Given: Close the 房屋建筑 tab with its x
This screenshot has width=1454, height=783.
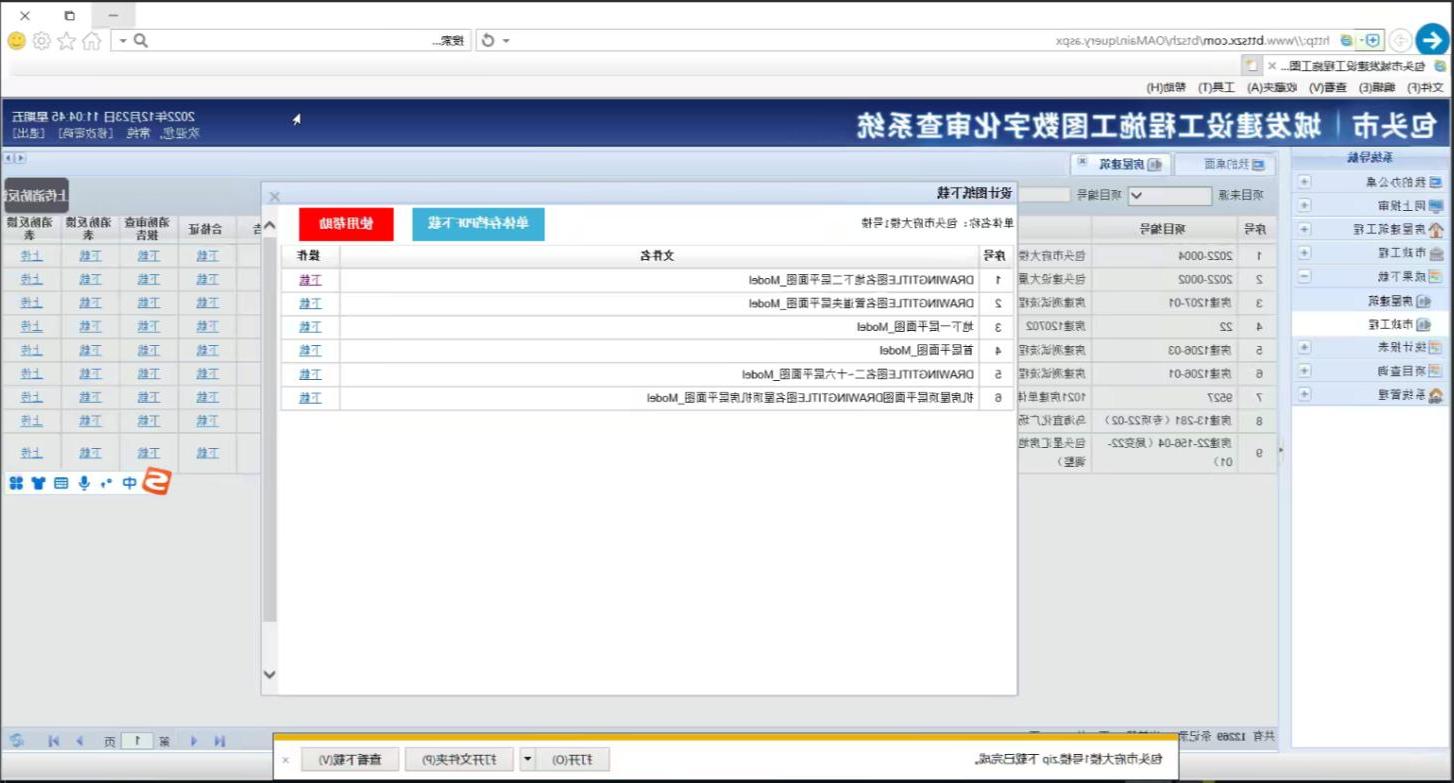Looking at the screenshot, I should tap(1081, 161).
